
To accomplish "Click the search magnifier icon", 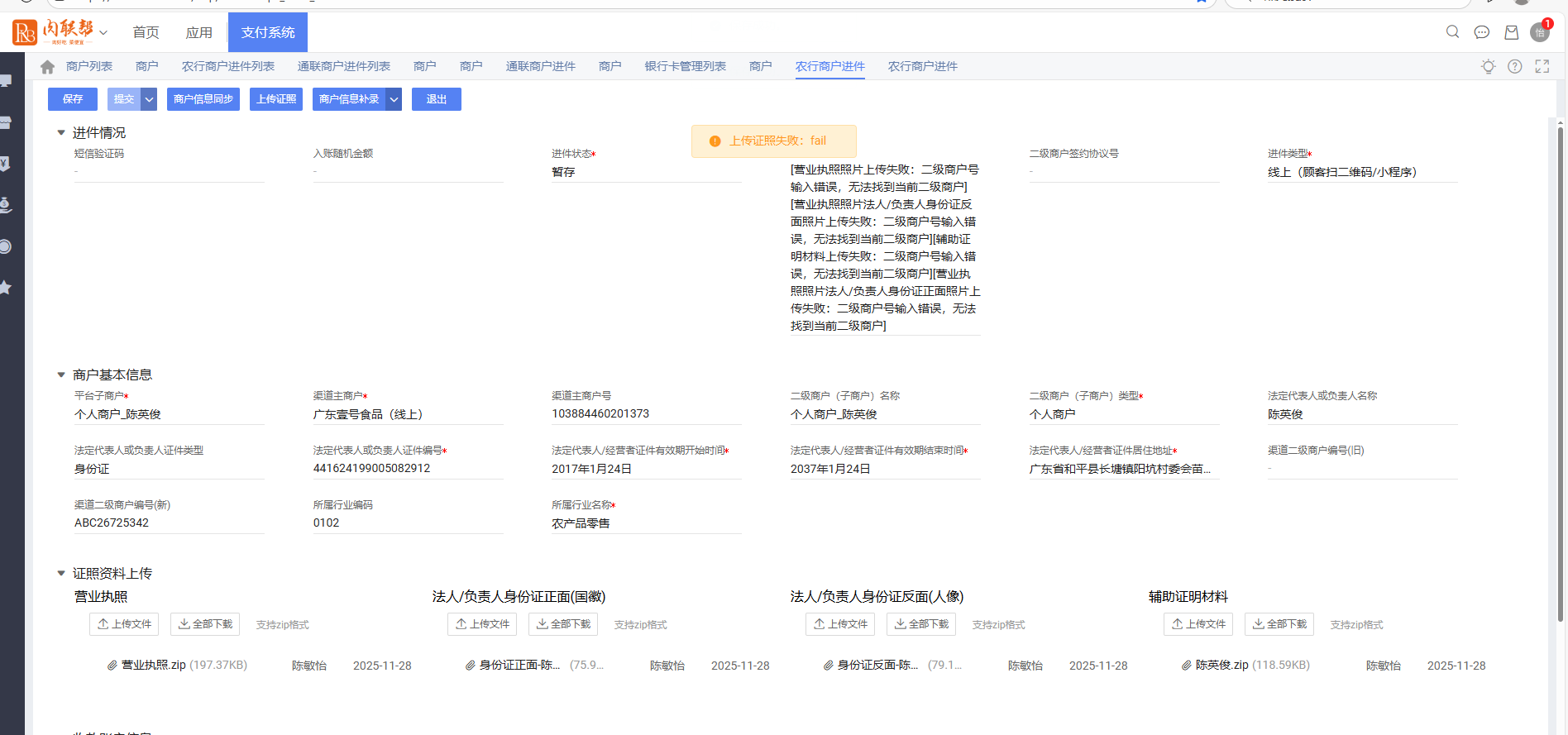I will click(x=1452, y=32).
